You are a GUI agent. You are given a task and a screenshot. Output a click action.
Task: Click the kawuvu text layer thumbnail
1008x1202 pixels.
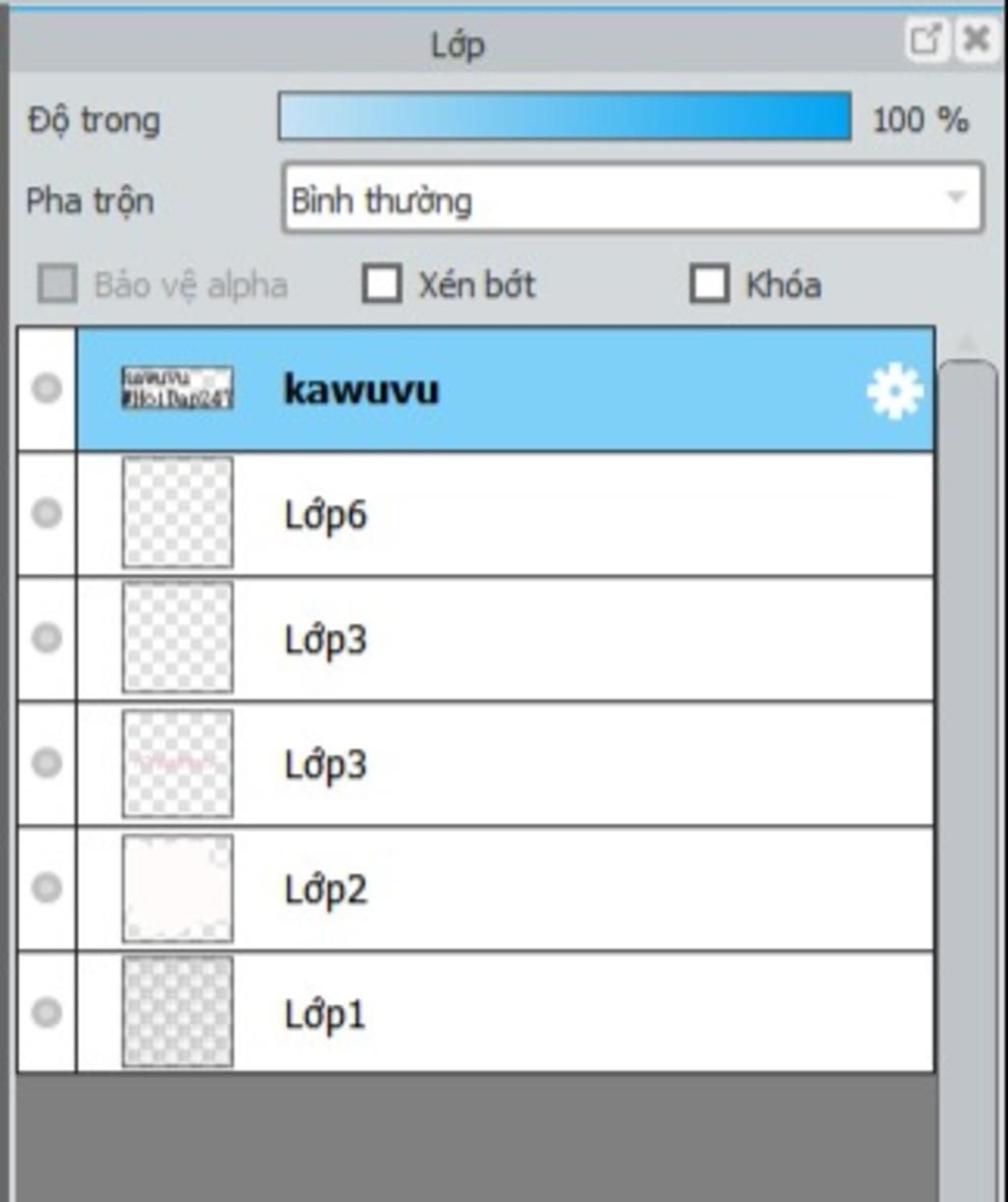click(x=177, y=388)
